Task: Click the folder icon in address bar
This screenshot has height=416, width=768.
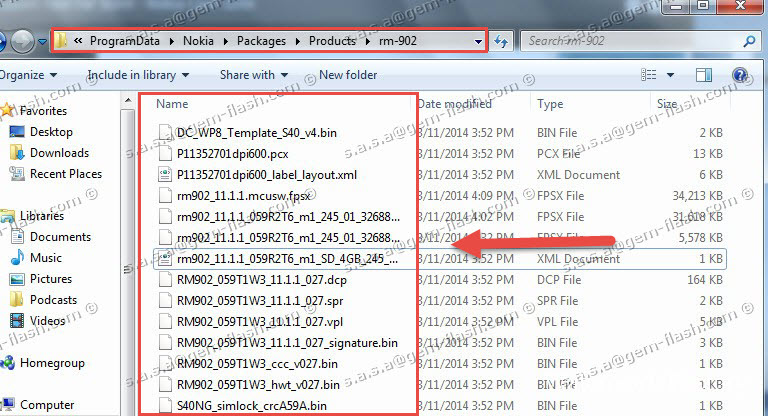Action: (61, 41)
